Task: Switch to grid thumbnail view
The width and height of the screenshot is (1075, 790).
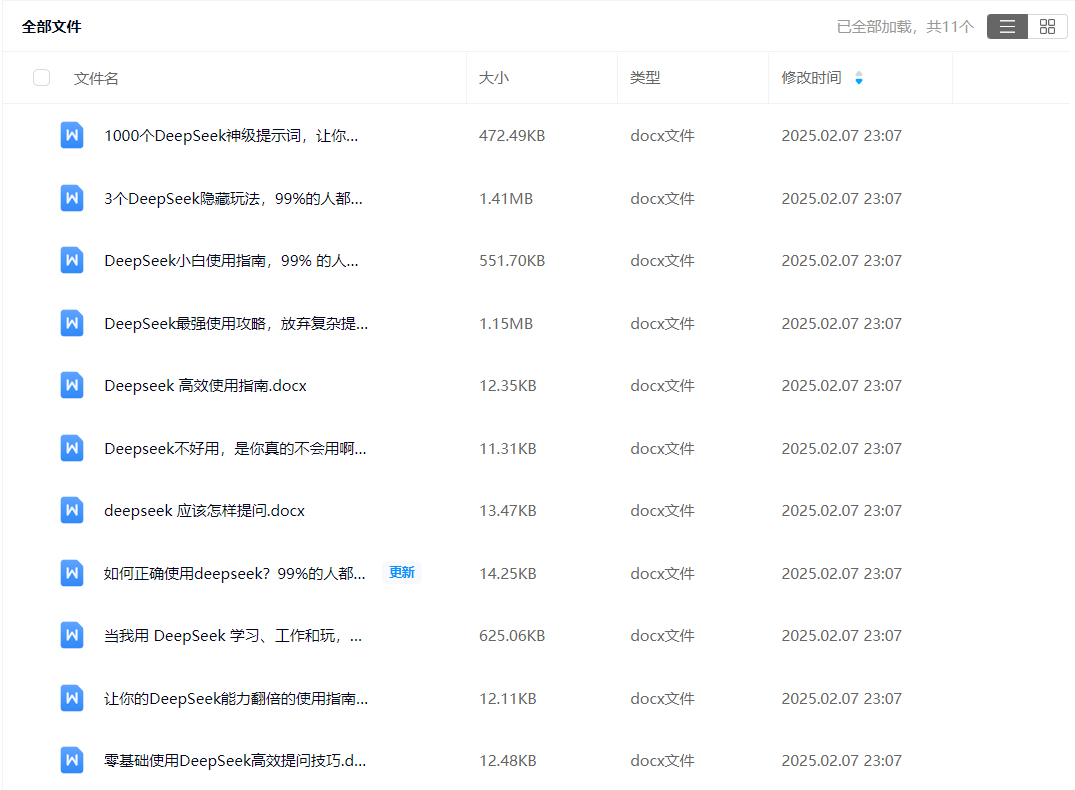Action: pos(1047,27)
